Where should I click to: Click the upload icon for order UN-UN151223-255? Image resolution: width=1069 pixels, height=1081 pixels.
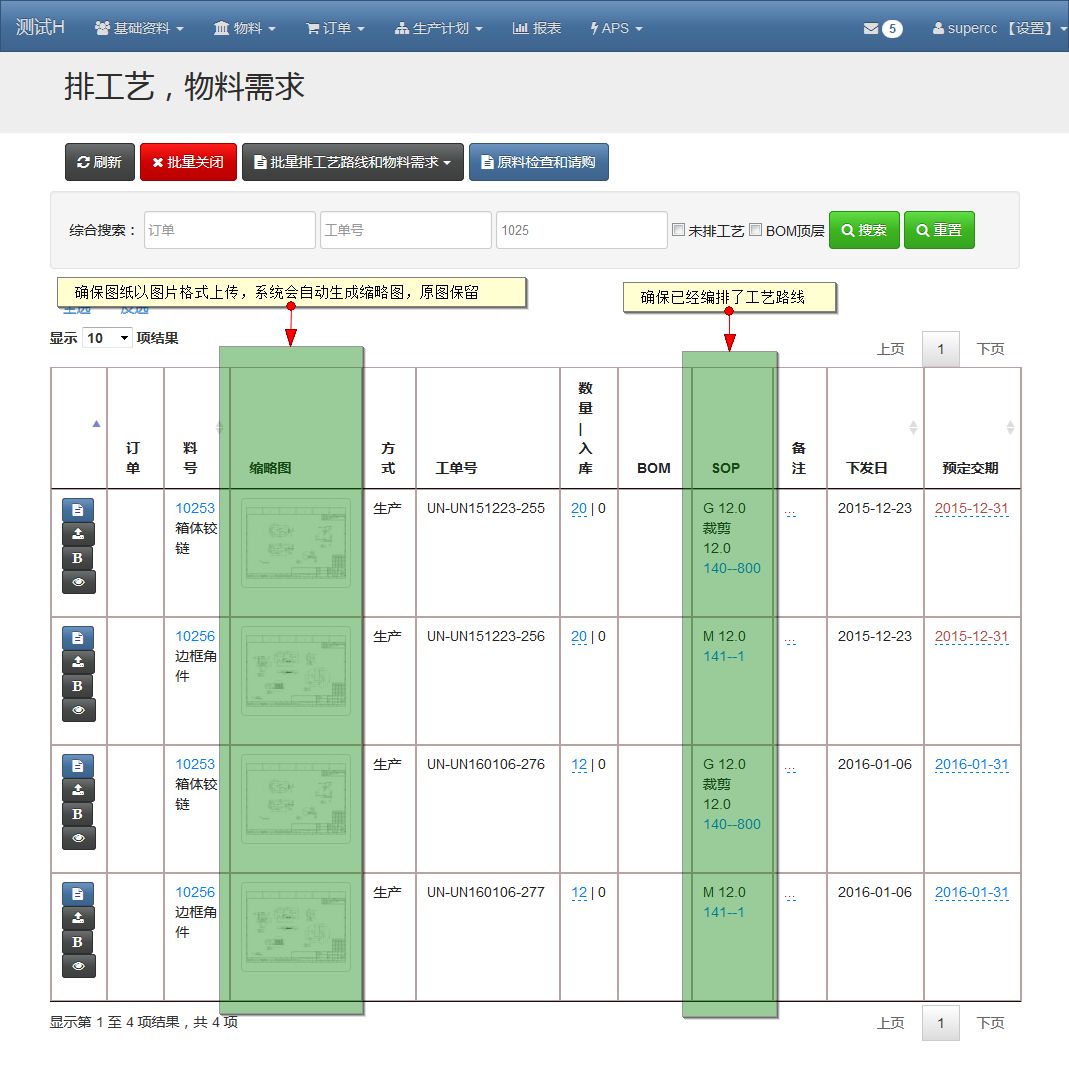[x=78, y=534]
